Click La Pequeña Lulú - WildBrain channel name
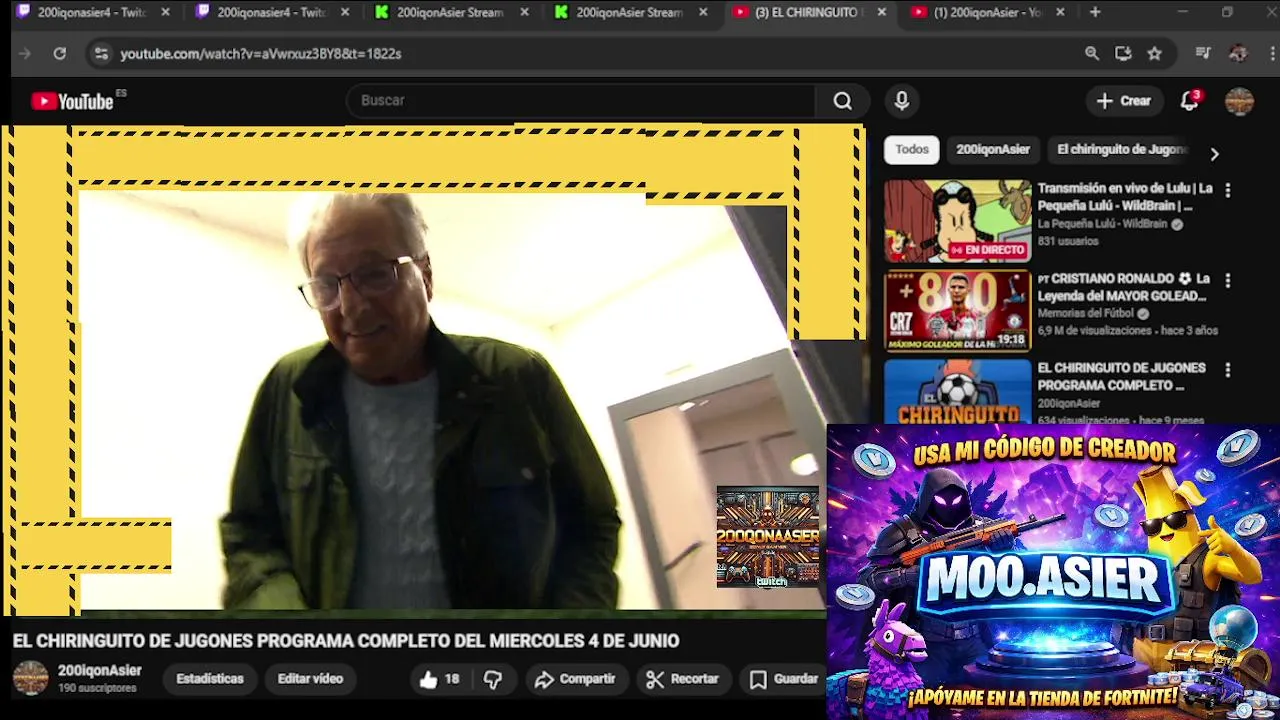 tap(1102, 224)
